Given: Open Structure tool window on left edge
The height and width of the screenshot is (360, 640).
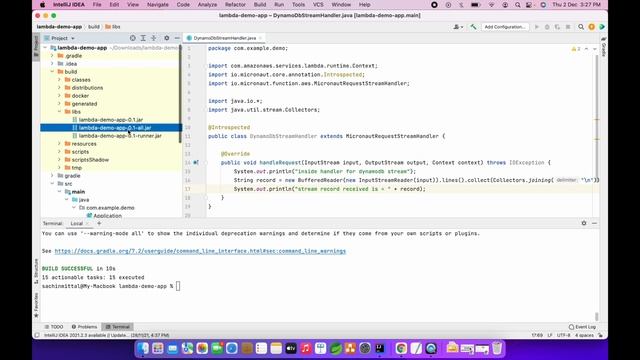Looking at the screenshot, I should (36, 271).
